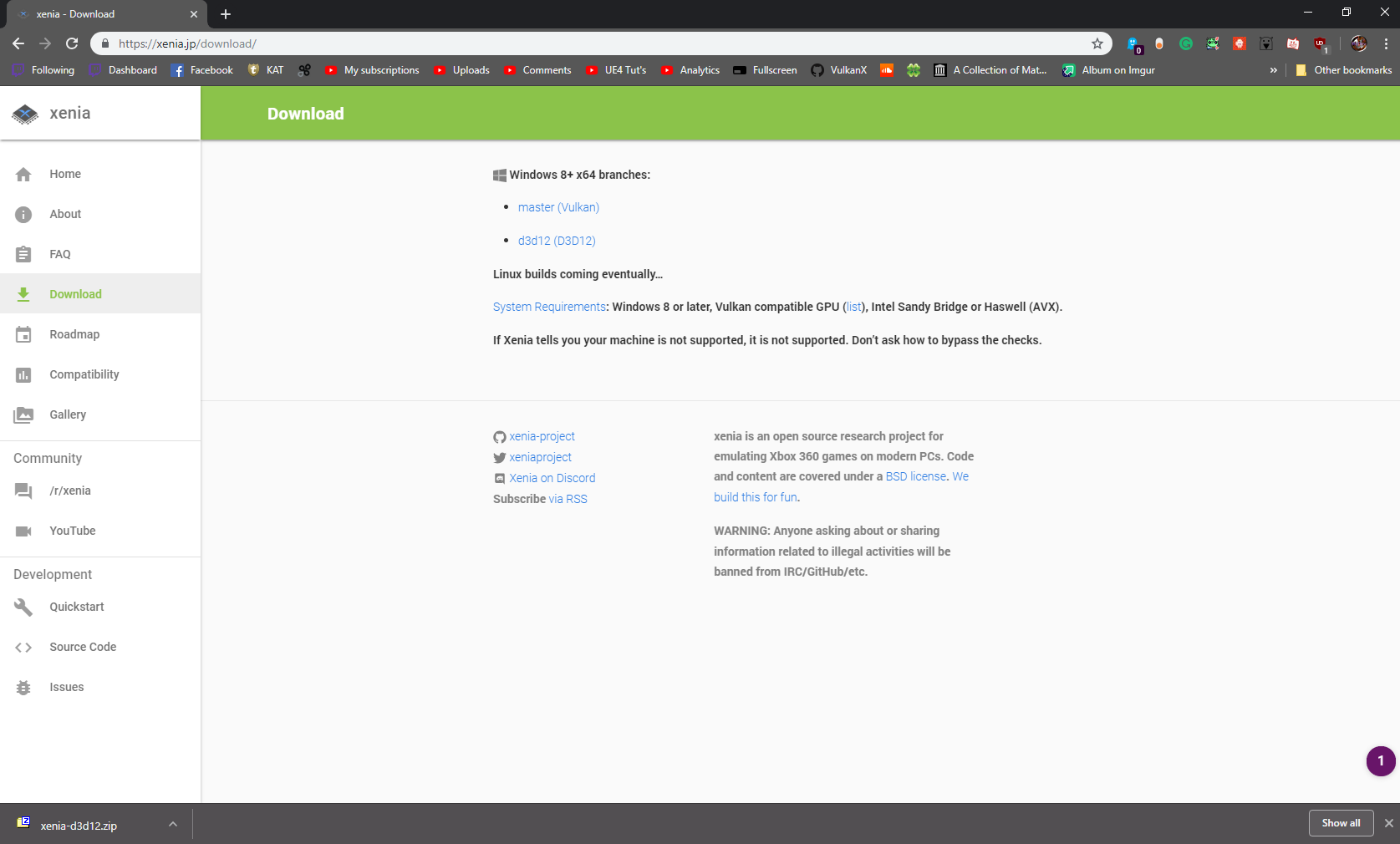1400x844 pixels.
Task: Click the green frog extension icon
Action: tap(1213, 43)
